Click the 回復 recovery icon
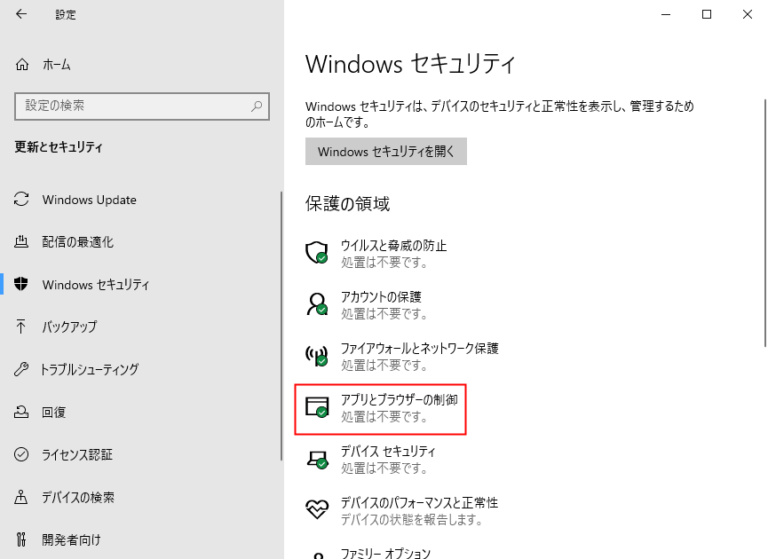768x559 pixels. pos(21,412)
